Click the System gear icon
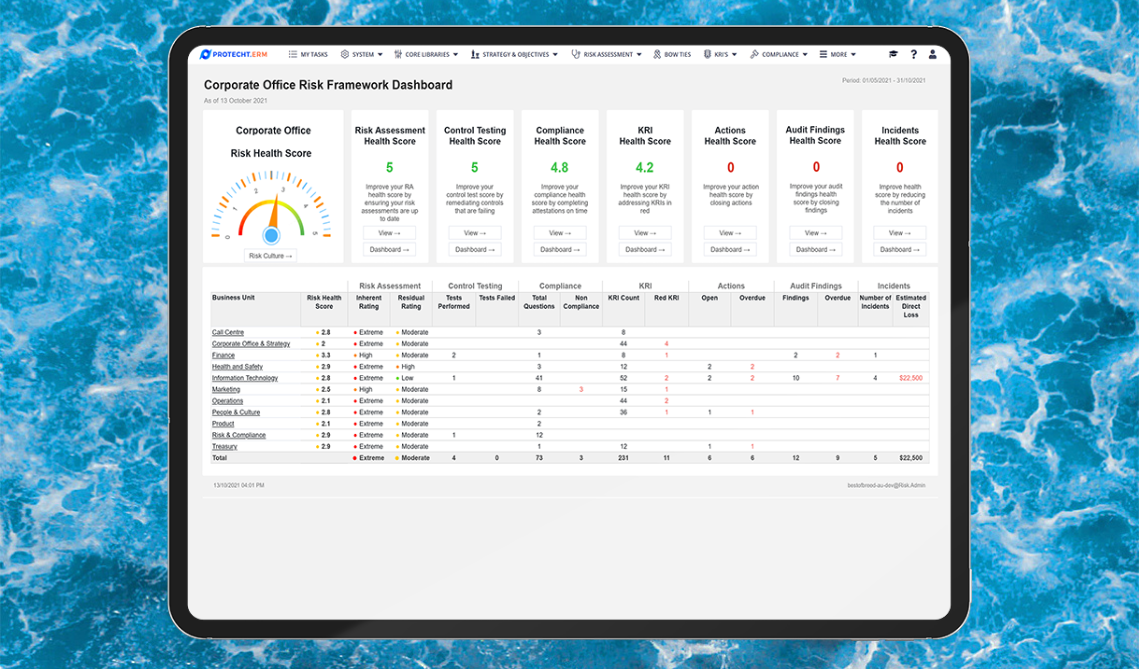Screen dimensions: 1139x669 coord(345,55)
